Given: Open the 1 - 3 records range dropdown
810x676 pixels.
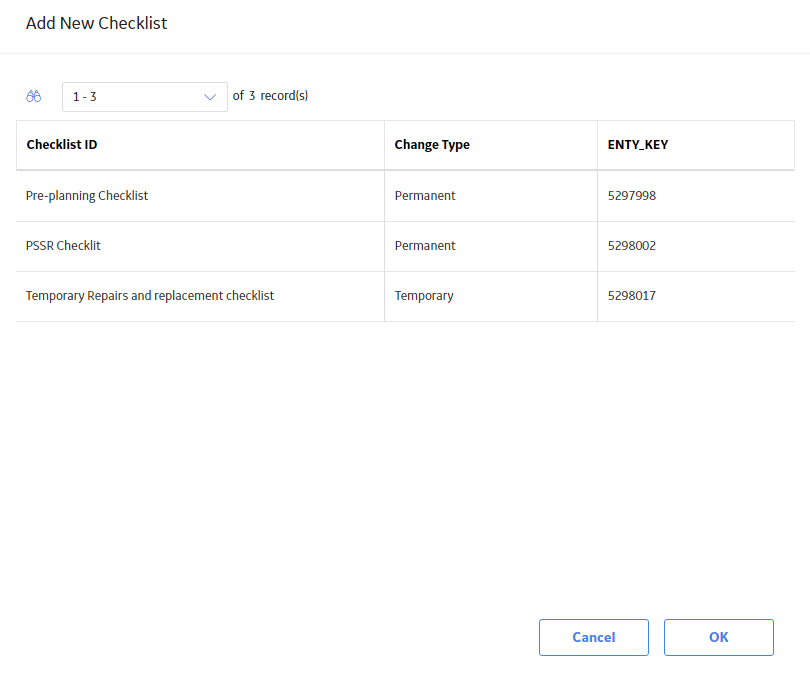Looking at the screenshot, I should click(145, 97).
